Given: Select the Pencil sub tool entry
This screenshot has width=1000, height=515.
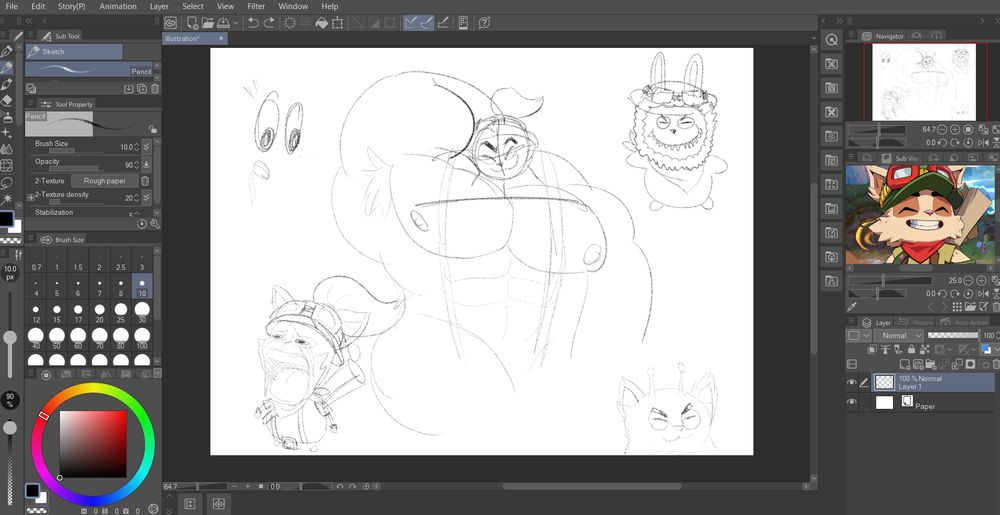Looking at the screenshot, I should [89, 69].
